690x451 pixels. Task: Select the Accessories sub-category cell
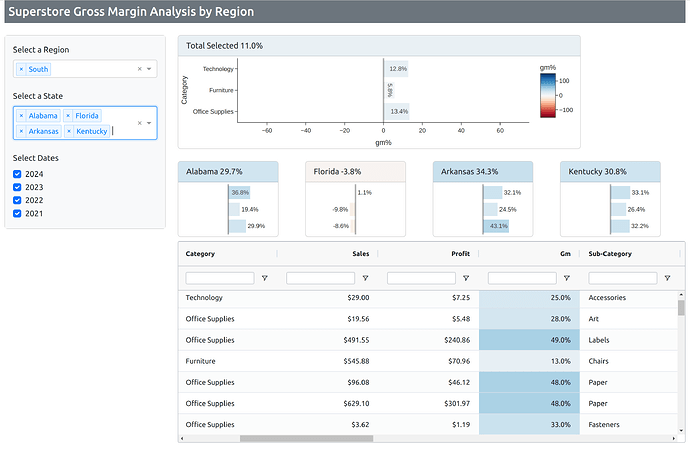(x=629, y=298)
